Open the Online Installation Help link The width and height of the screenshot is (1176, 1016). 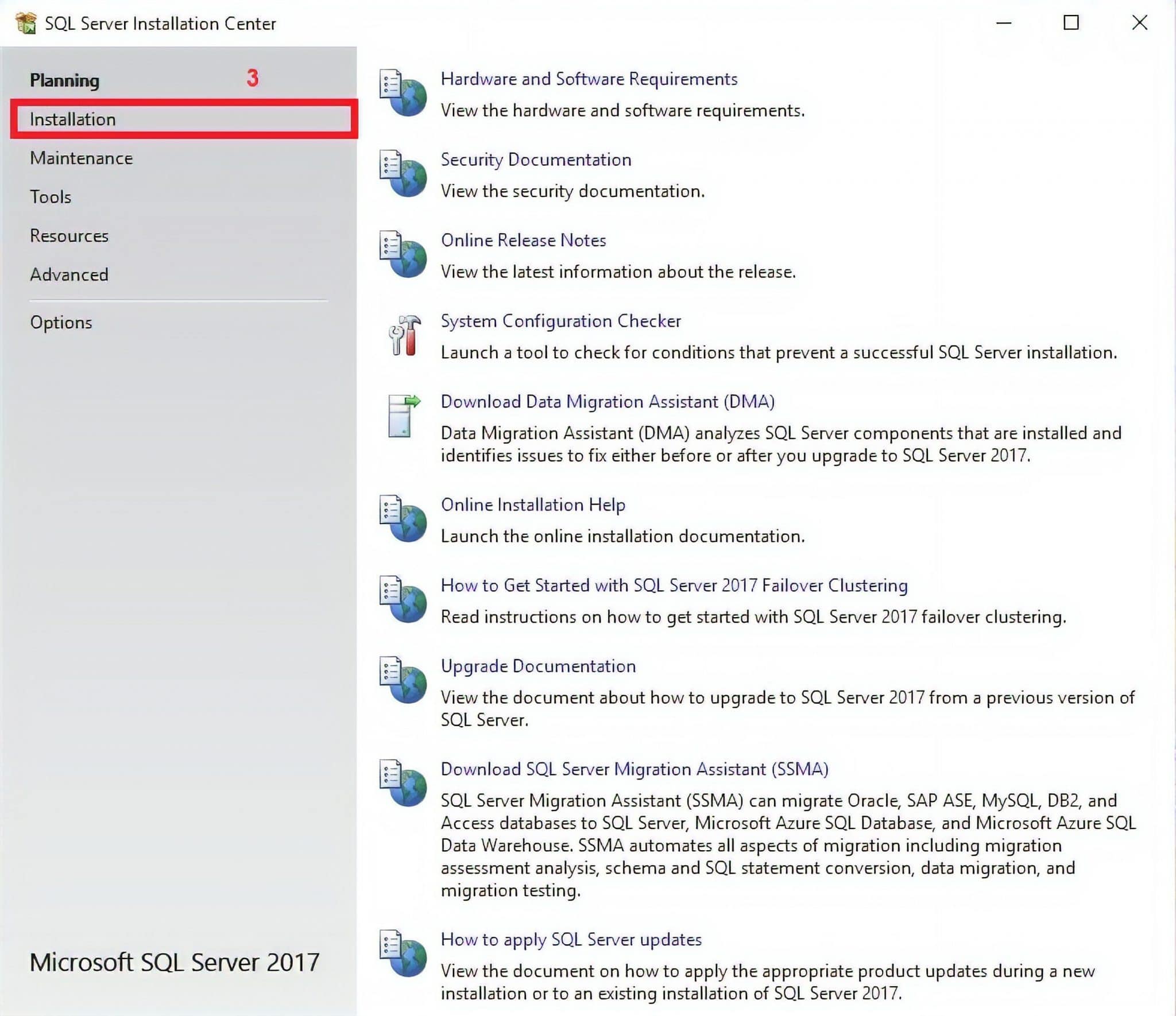533,505
